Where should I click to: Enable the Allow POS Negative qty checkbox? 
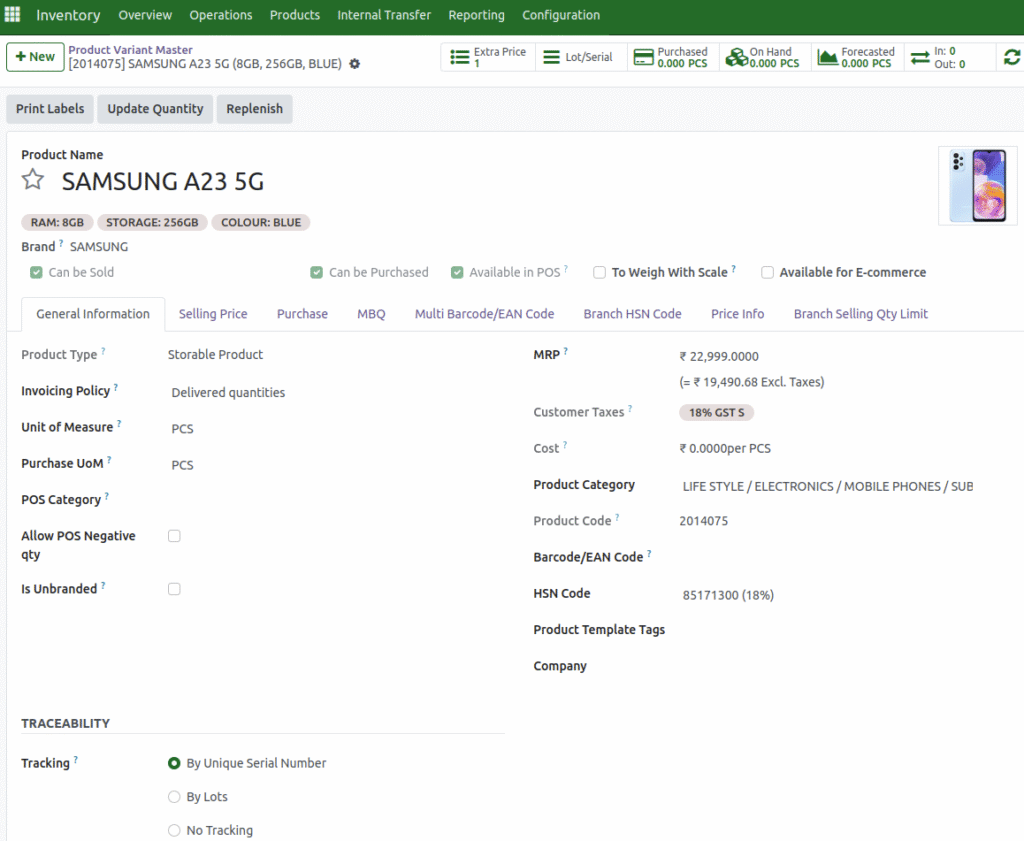(174, 536)
